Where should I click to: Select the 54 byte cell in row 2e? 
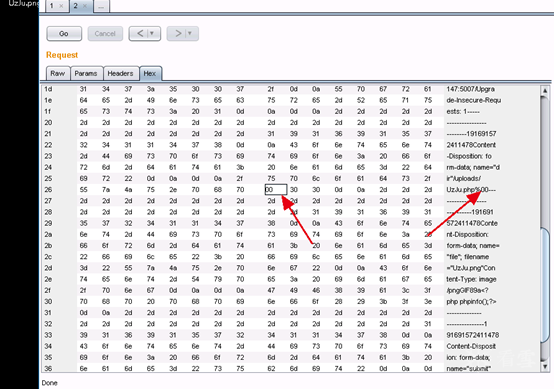pyautogui.click(x=195, y=279)
